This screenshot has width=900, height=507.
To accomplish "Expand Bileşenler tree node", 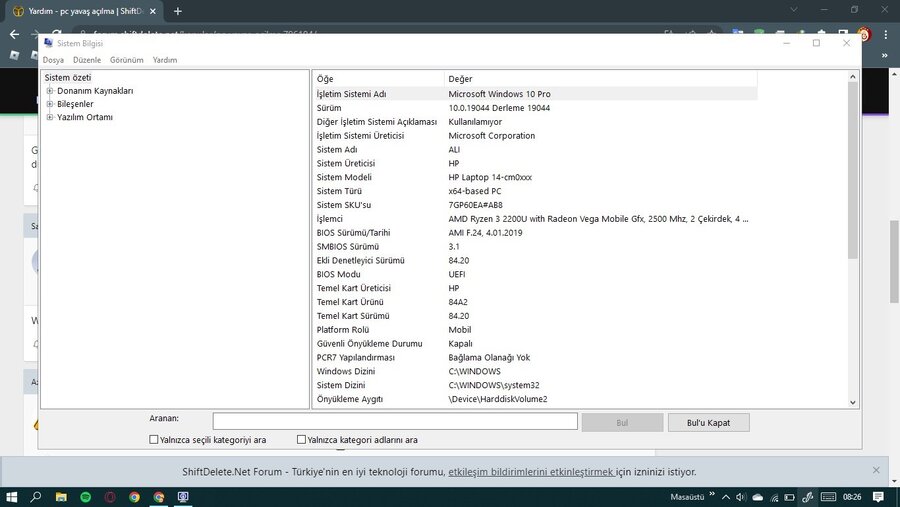I will (50, 104).
